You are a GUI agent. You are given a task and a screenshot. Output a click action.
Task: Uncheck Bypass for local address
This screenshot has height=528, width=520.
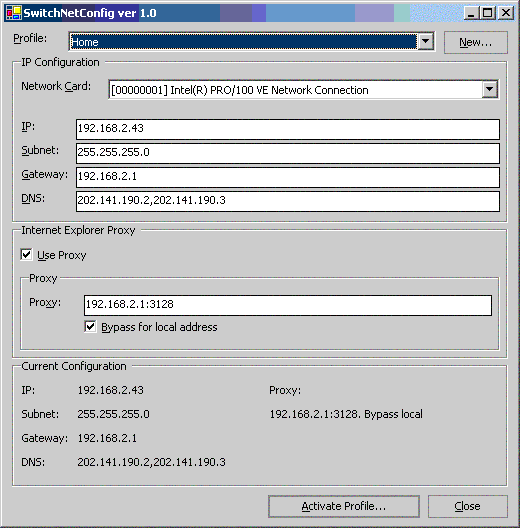pyautogui.click(x=90, y=327)
